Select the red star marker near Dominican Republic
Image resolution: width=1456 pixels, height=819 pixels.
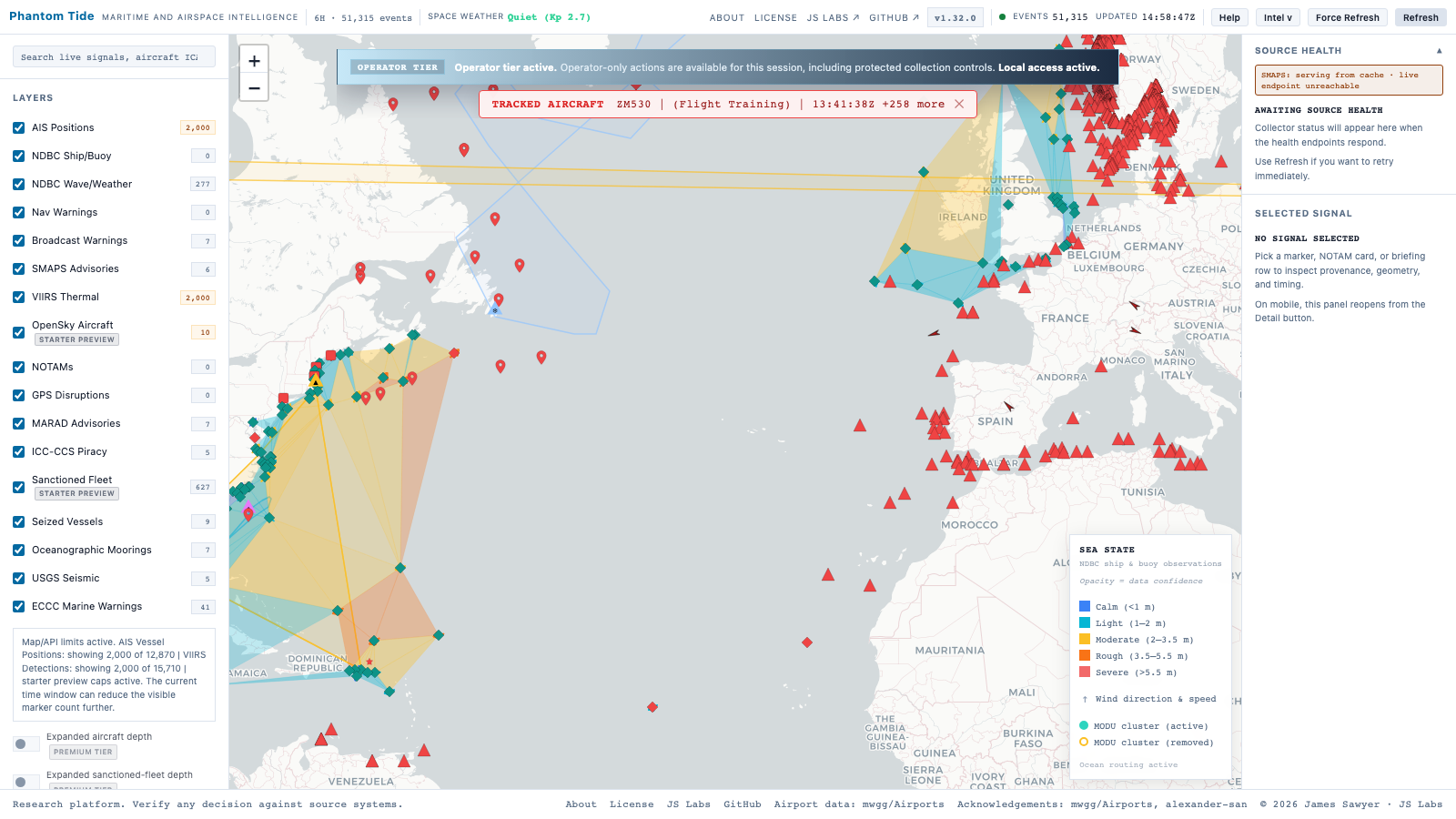[369, 662]
